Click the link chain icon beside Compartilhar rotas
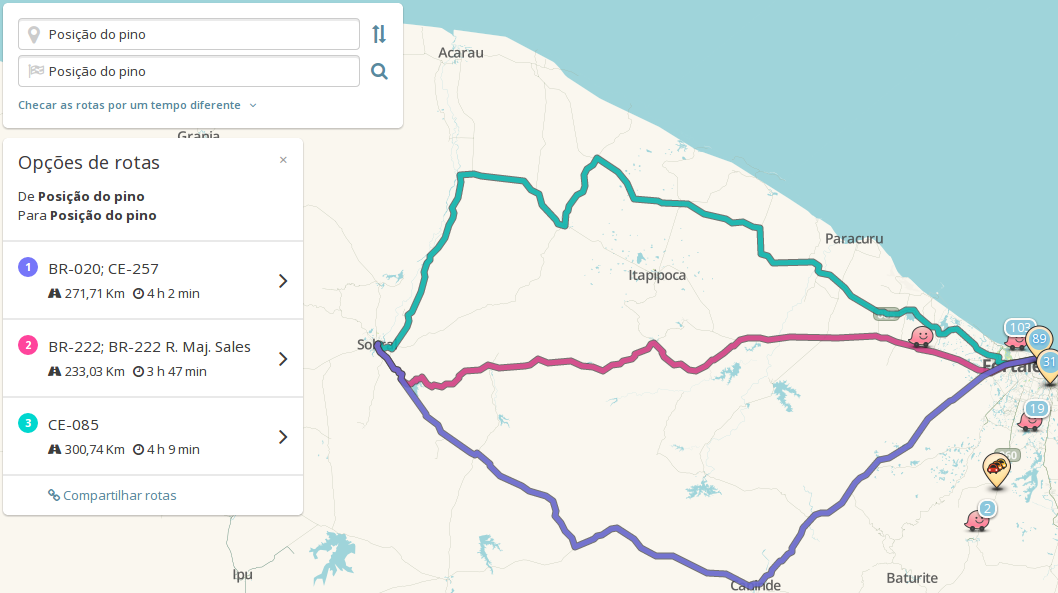The width and height of the screenshot is (1058, 593). tap(54, 495)
